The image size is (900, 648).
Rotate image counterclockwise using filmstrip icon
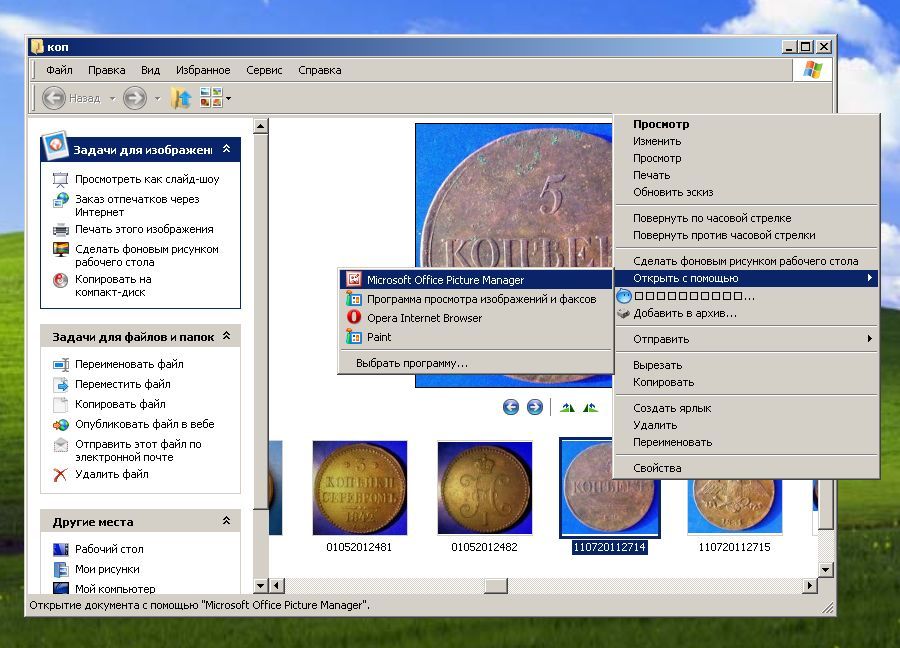coord(590,407)
